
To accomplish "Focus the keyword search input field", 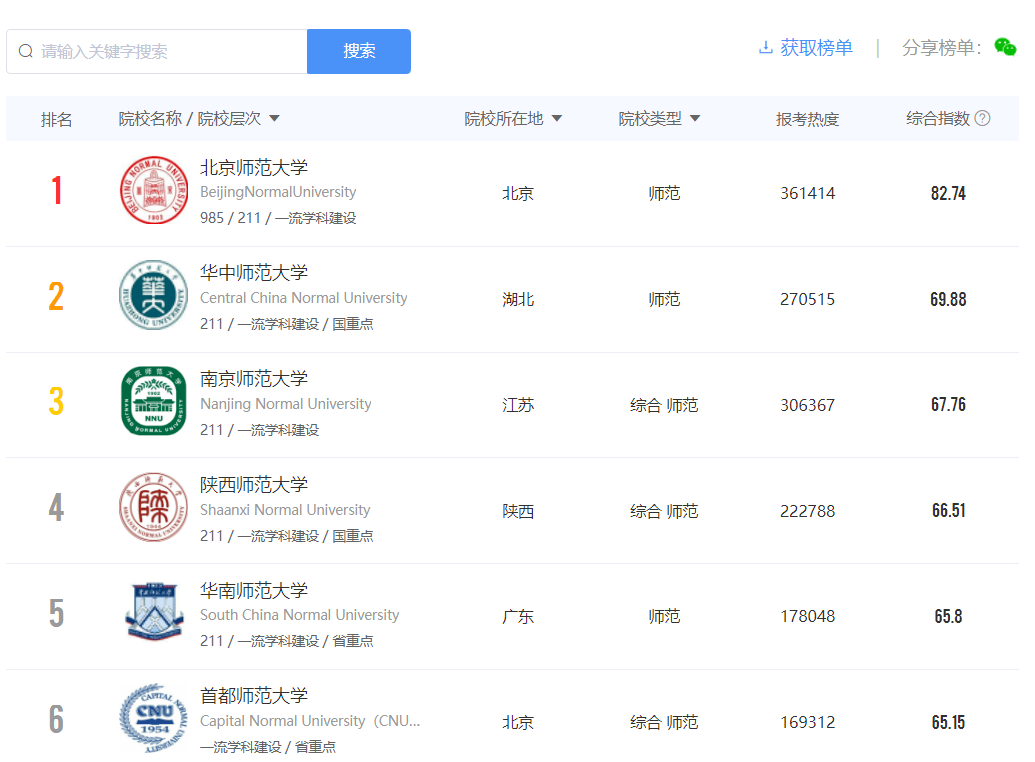I will pos(170,51).
